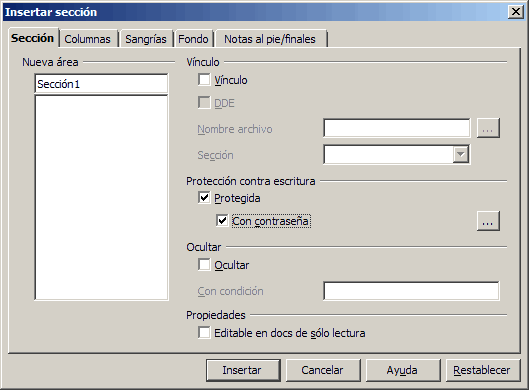Screen dimensions: 529x390
Task: Click the Insertar button
Action: click(x=243, y=370)
